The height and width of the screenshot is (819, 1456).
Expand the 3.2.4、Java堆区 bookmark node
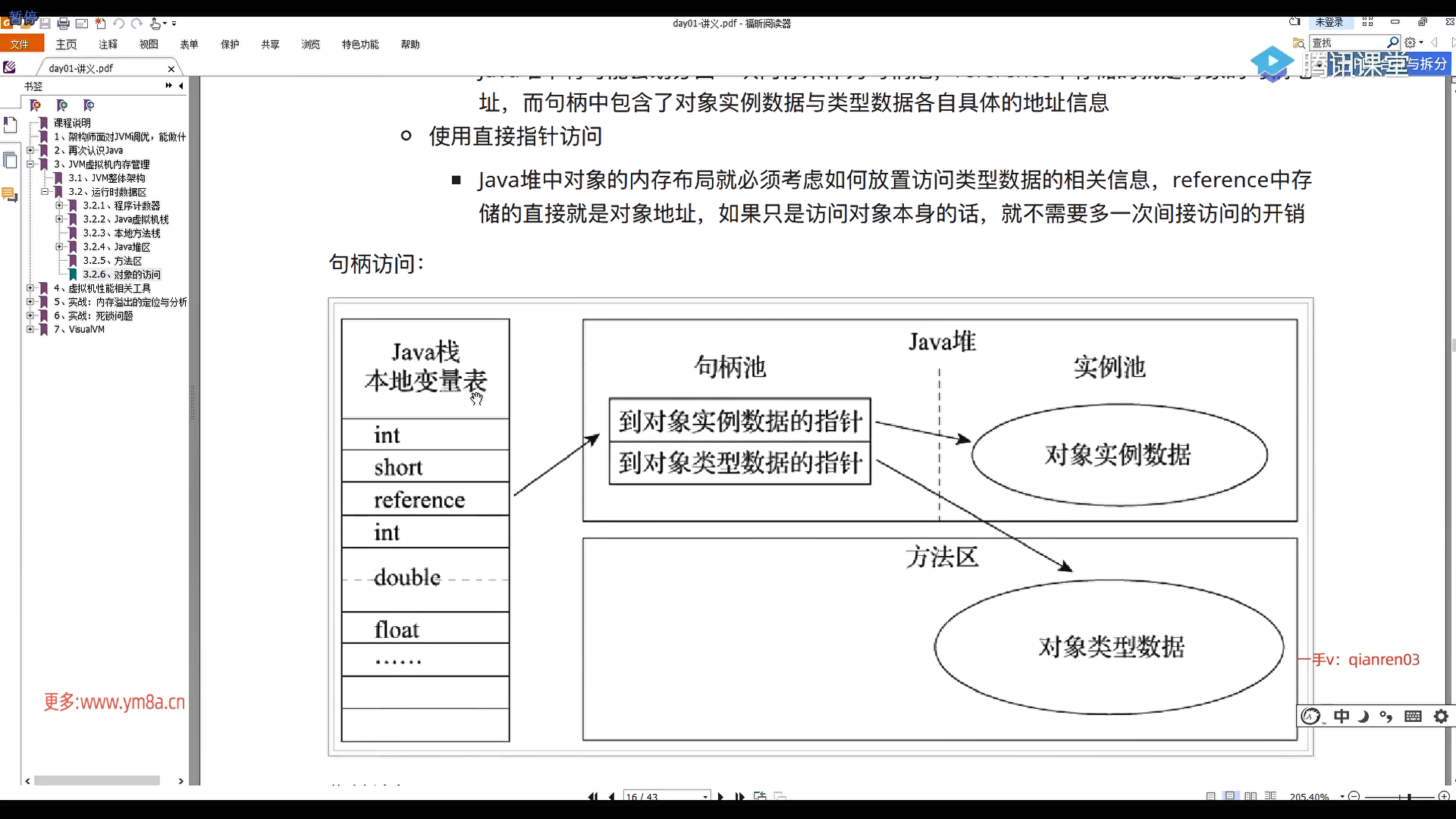pos(59,246)
